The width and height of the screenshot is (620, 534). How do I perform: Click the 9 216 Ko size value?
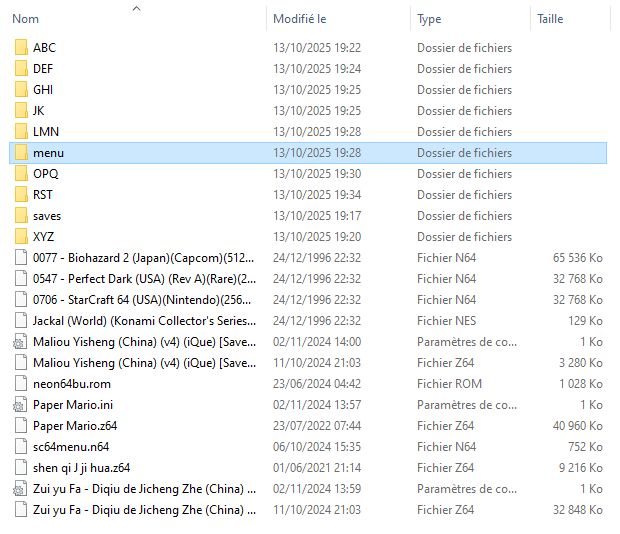(x=580, y=468)
